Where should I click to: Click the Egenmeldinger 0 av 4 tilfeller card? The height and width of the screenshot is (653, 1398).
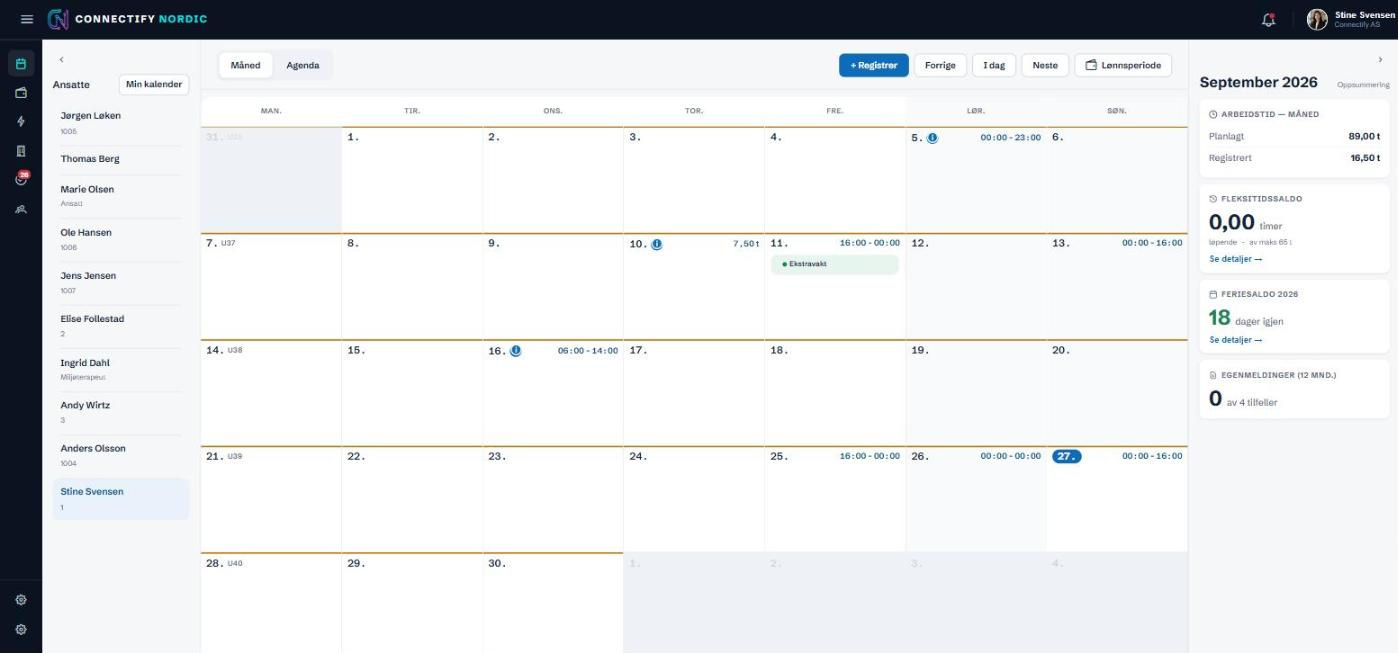point(1294,389)
